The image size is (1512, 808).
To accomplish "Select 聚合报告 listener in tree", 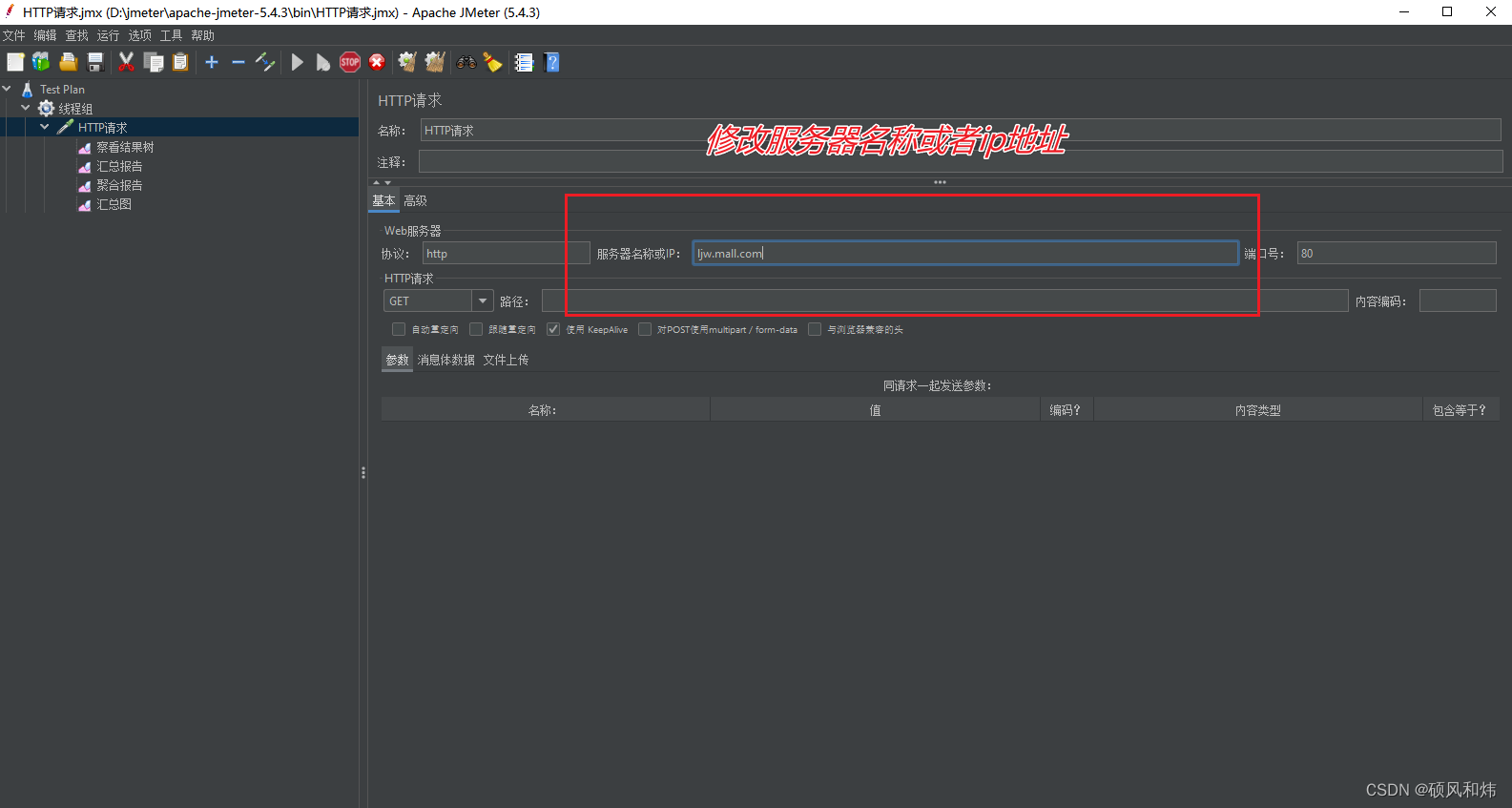I will (119, 185).
